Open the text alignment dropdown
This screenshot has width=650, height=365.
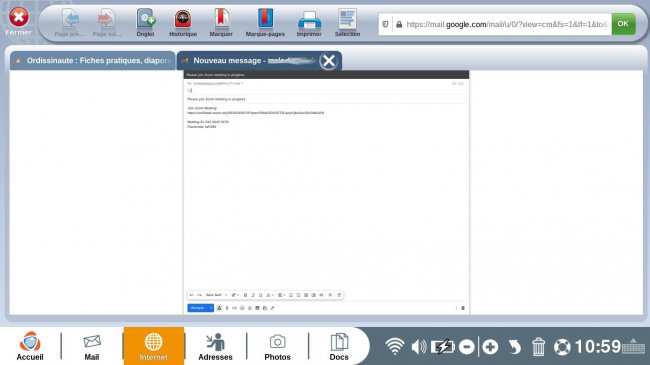(x=281, y=295)
